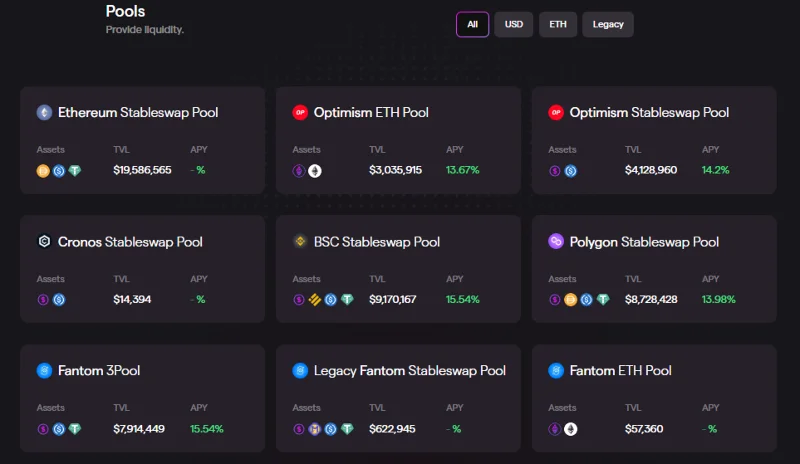The height and width of the screenshot is (464, 800).
Task: Open the Fantom ETH Pool title
Action: [x=620, y=371]
